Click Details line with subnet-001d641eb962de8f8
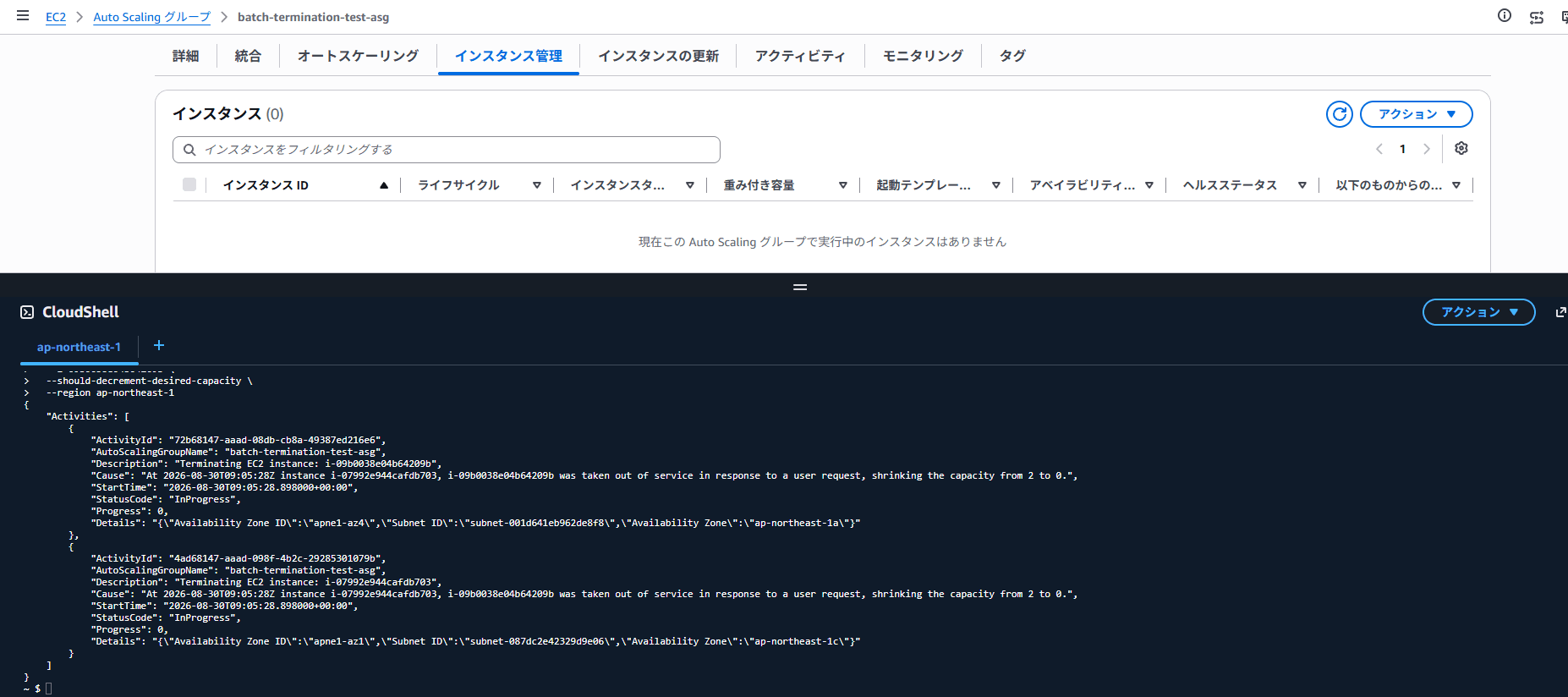Screen dimensions: 1568x697 (476, 523)
